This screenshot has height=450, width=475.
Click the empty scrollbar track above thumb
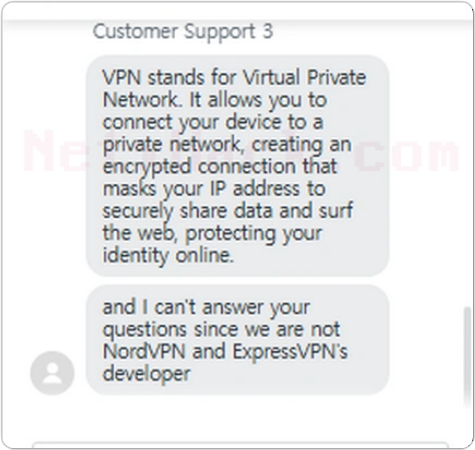pyautogui.click(x=468, y=163)
